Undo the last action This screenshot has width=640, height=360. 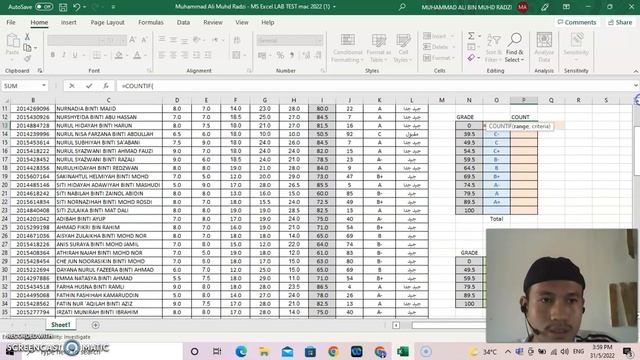click(x=77, y=7)
